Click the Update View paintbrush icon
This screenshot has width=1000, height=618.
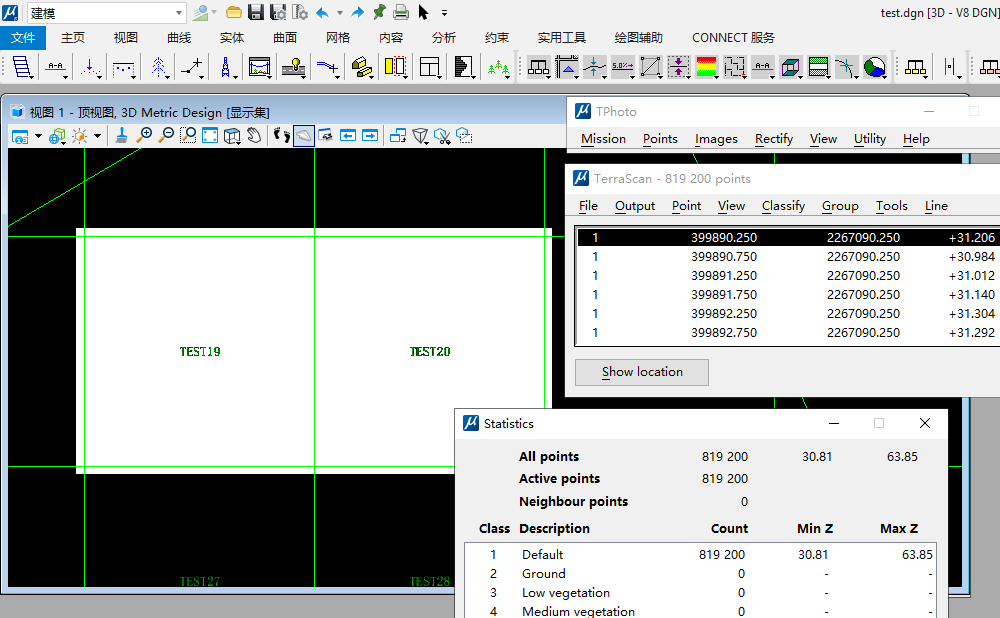point(122,135)
